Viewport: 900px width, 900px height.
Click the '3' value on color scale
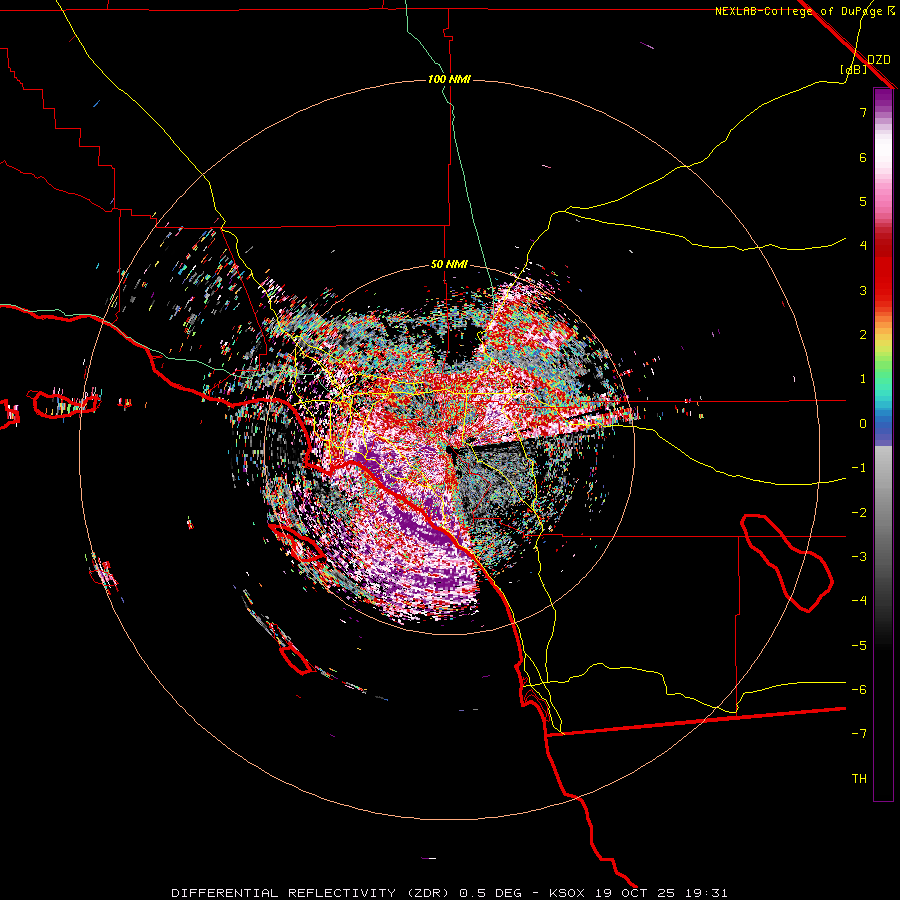click(x=863, y=290)
